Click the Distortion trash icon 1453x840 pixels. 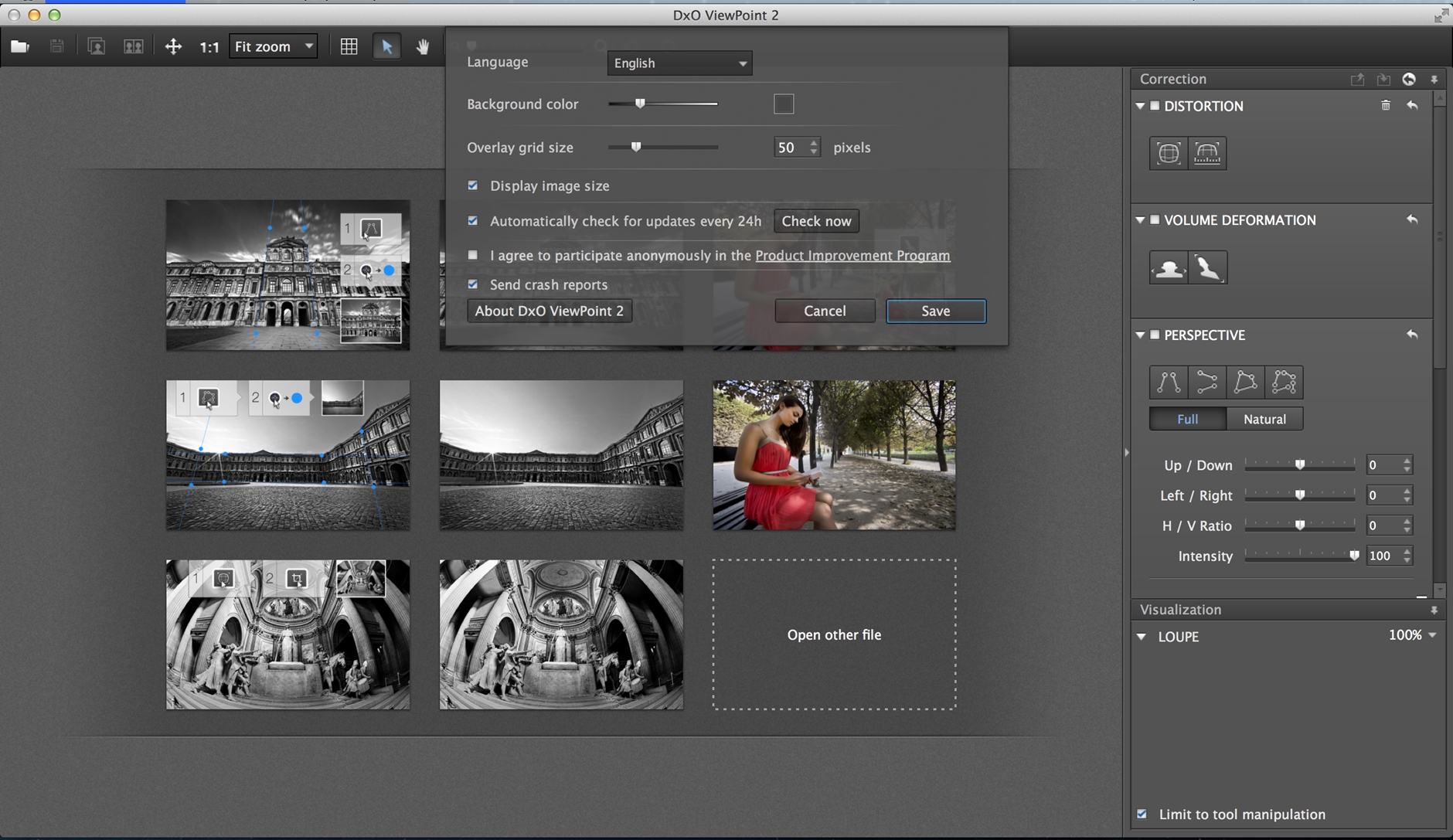[1386, 105]
